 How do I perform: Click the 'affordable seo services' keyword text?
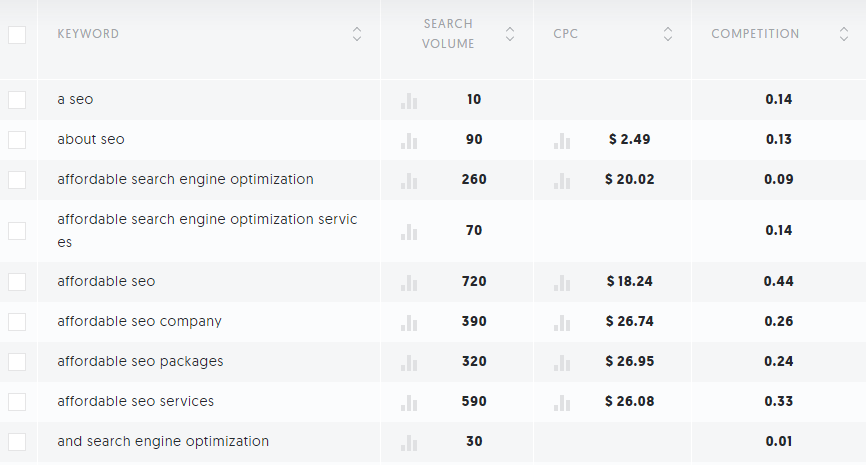135,401
